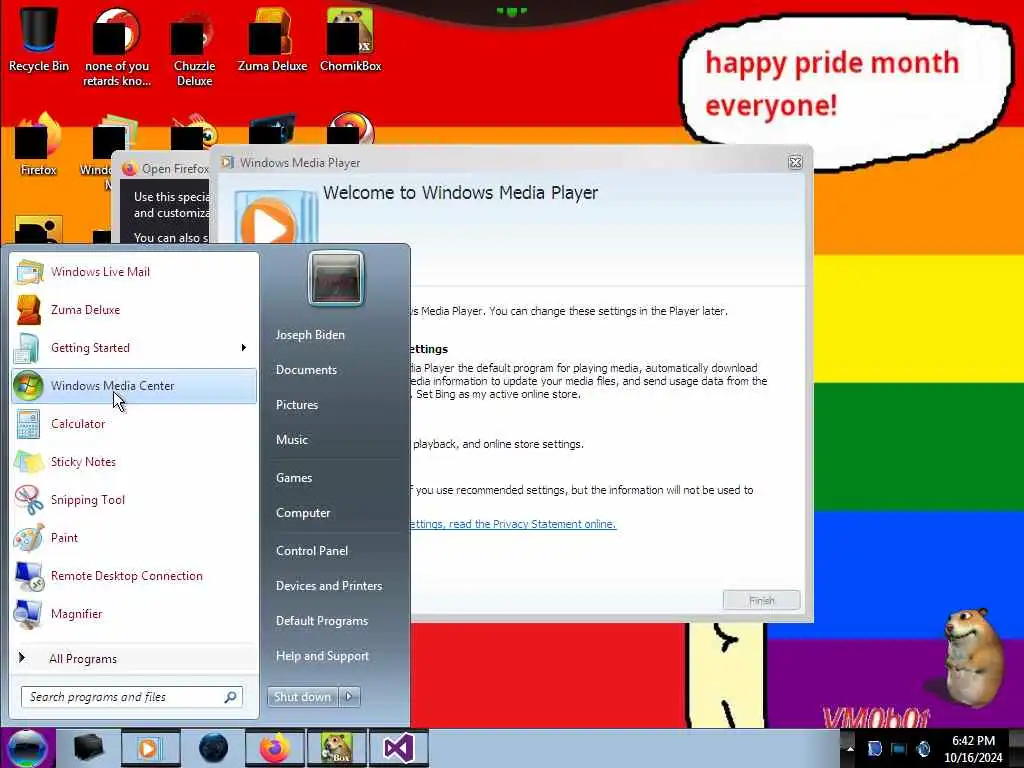Open Music from the Start menu
Screen dimensions: 1024x768
point(292,440)
